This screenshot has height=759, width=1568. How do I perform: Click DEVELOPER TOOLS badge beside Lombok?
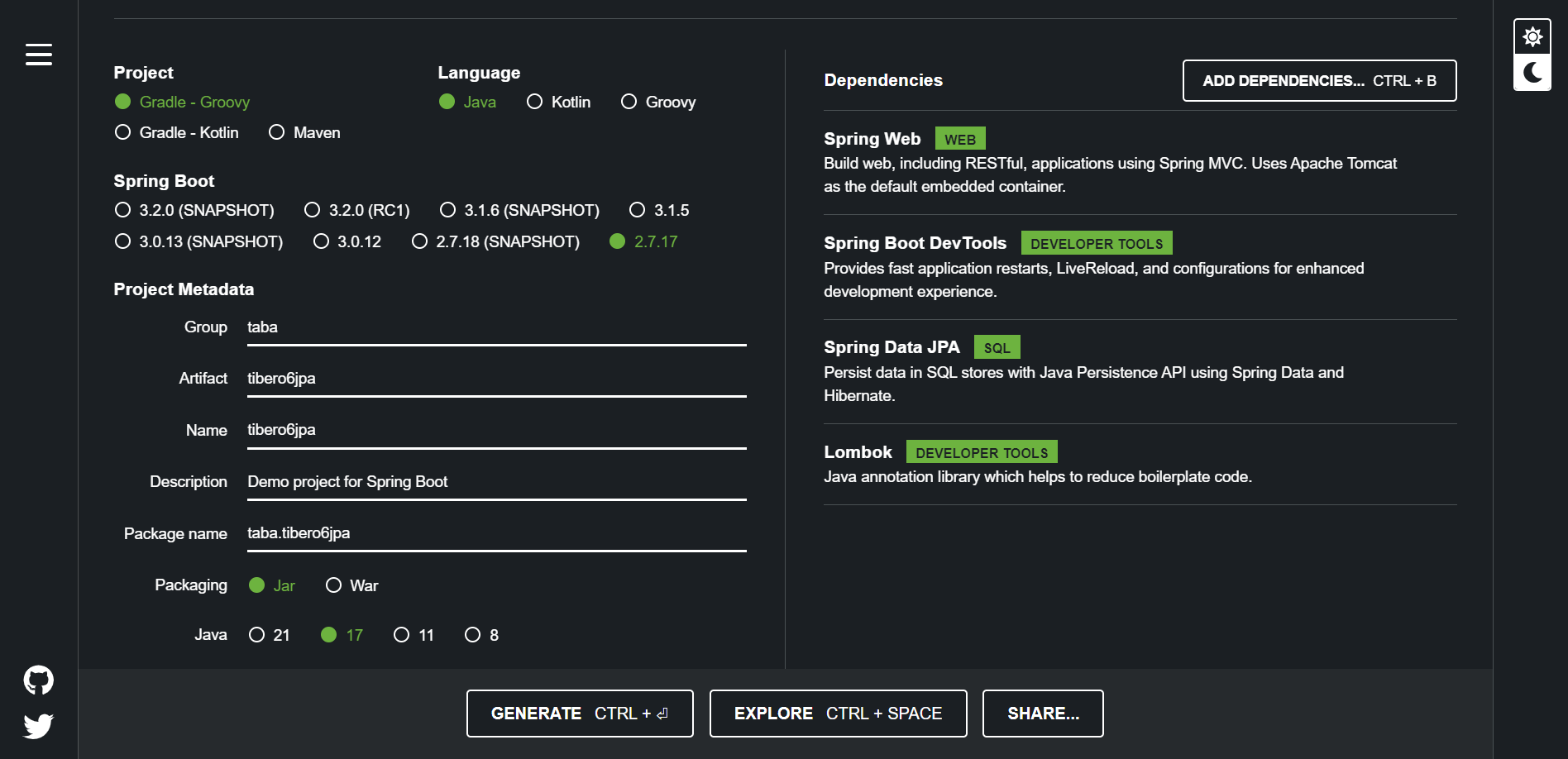point(982,452)
